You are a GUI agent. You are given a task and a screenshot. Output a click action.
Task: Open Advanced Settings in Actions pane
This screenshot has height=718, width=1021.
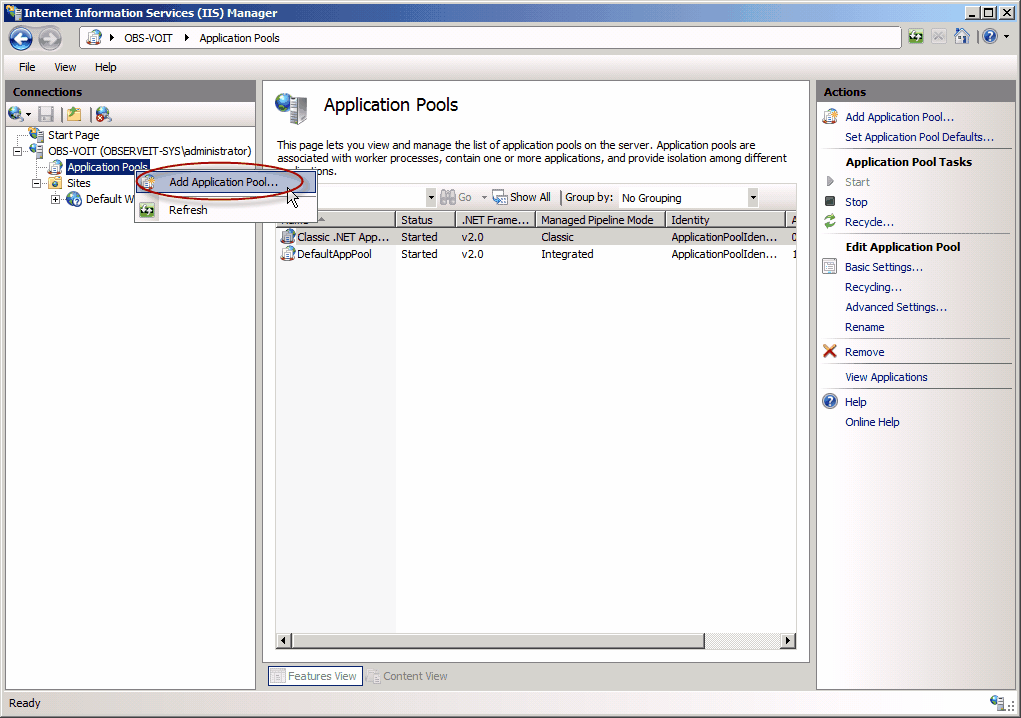pos(895,307)
